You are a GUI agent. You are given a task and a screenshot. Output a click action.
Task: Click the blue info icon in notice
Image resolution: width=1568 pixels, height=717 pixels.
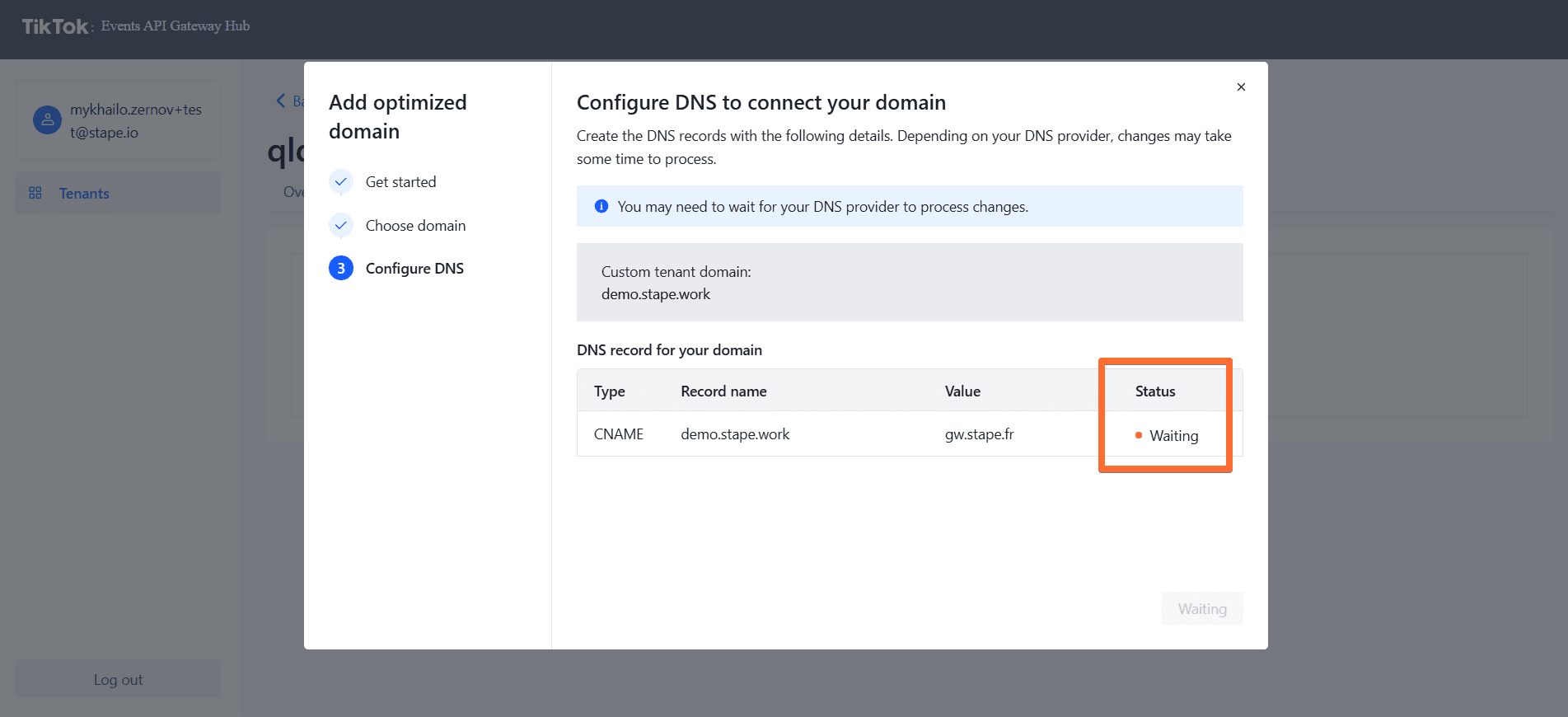point(601,206)
